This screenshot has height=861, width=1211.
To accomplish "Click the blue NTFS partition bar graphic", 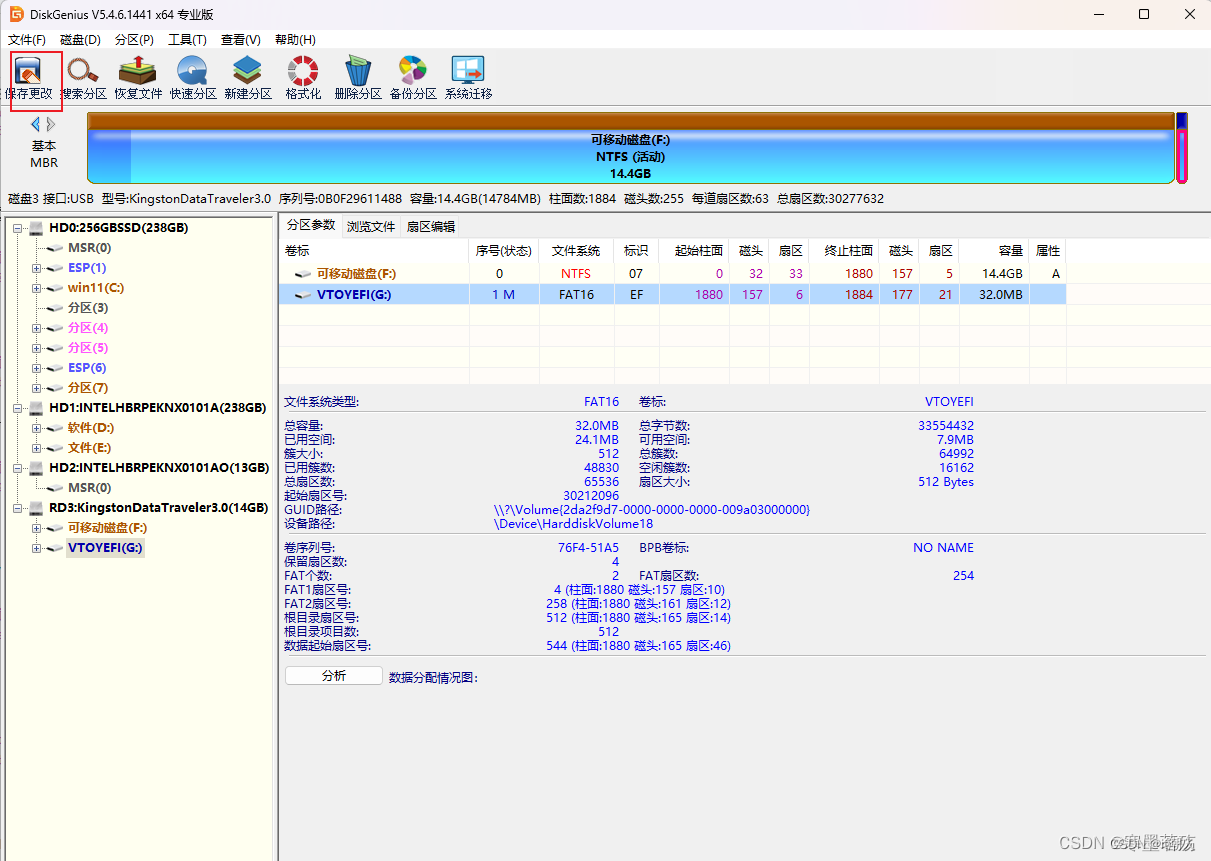I will (x=630, y=148).
